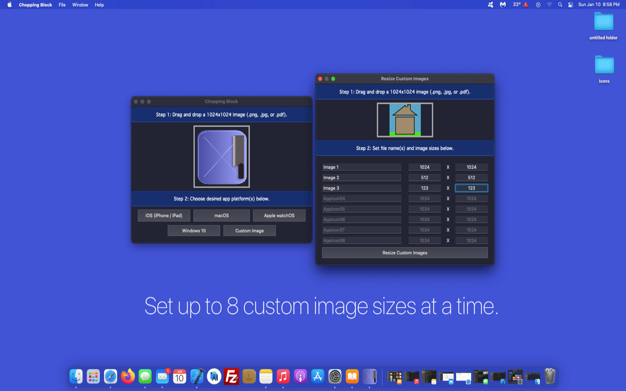Select the Apple watchOS button
626x391 pixels.
[279, 215]
